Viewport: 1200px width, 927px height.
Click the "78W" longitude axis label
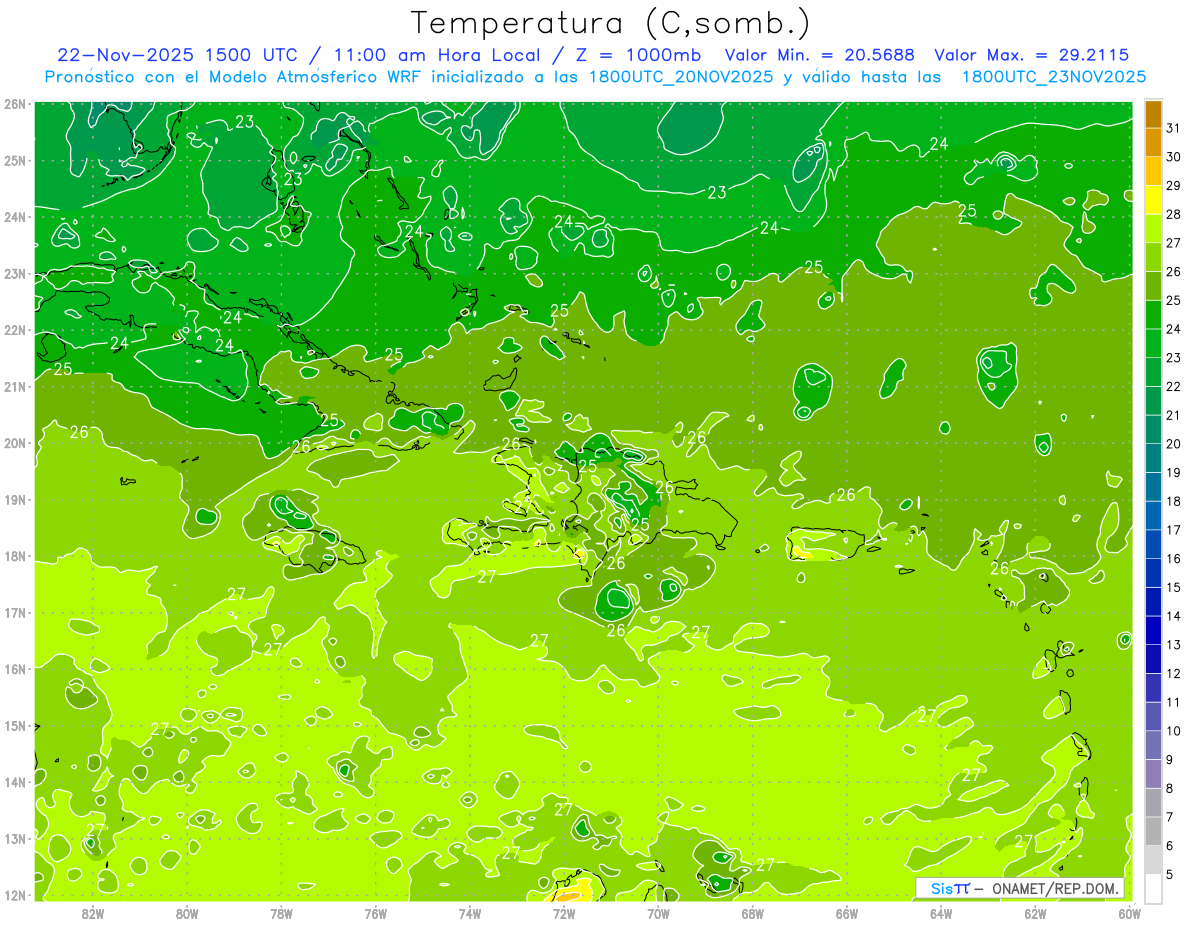coord(281,913)
